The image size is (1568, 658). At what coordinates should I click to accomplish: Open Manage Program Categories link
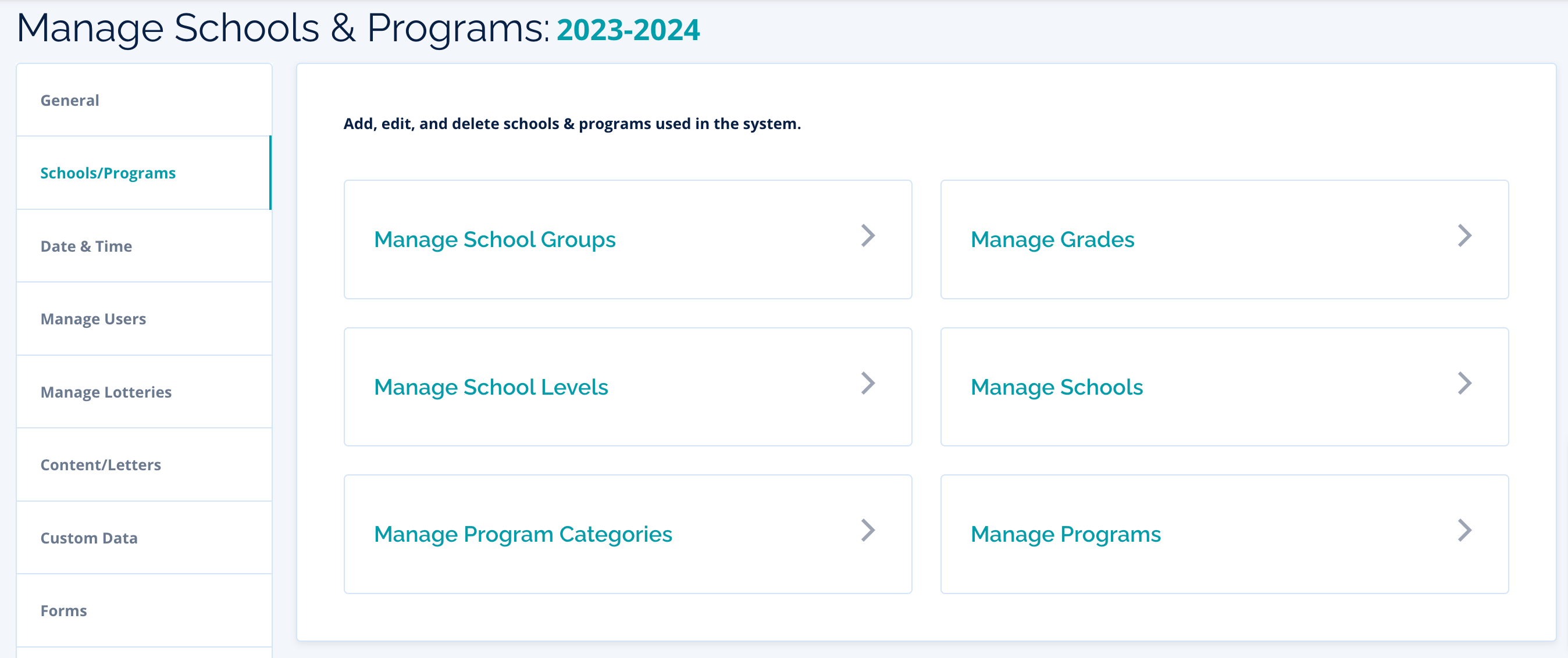coord(522,535)
